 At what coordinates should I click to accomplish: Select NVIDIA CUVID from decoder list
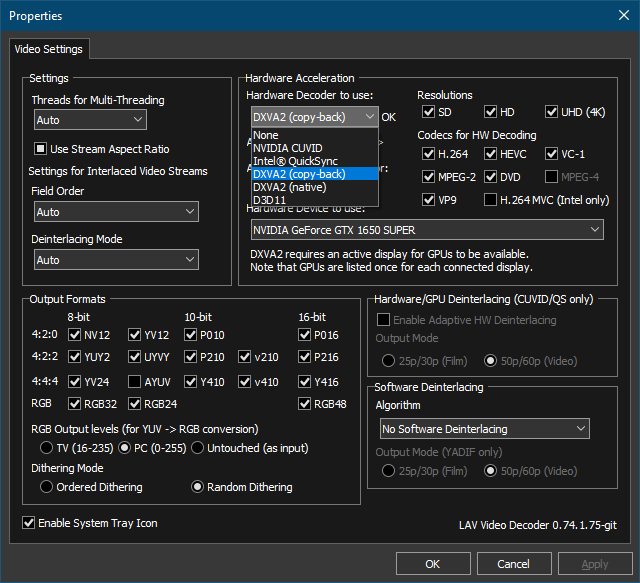click(x=315, y=148)
